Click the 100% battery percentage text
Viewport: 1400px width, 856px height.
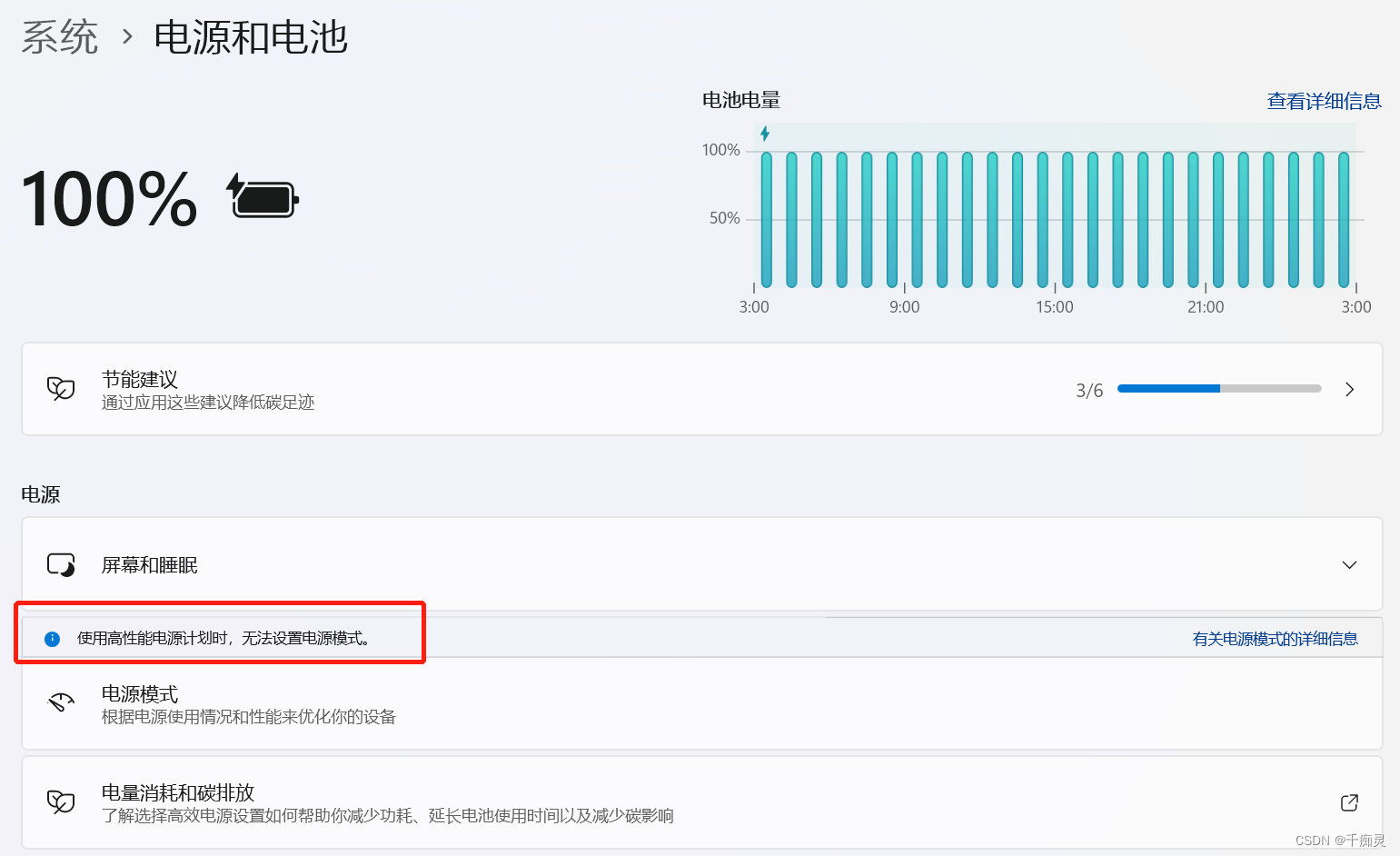pyautogui.click(x=109, y=198)
